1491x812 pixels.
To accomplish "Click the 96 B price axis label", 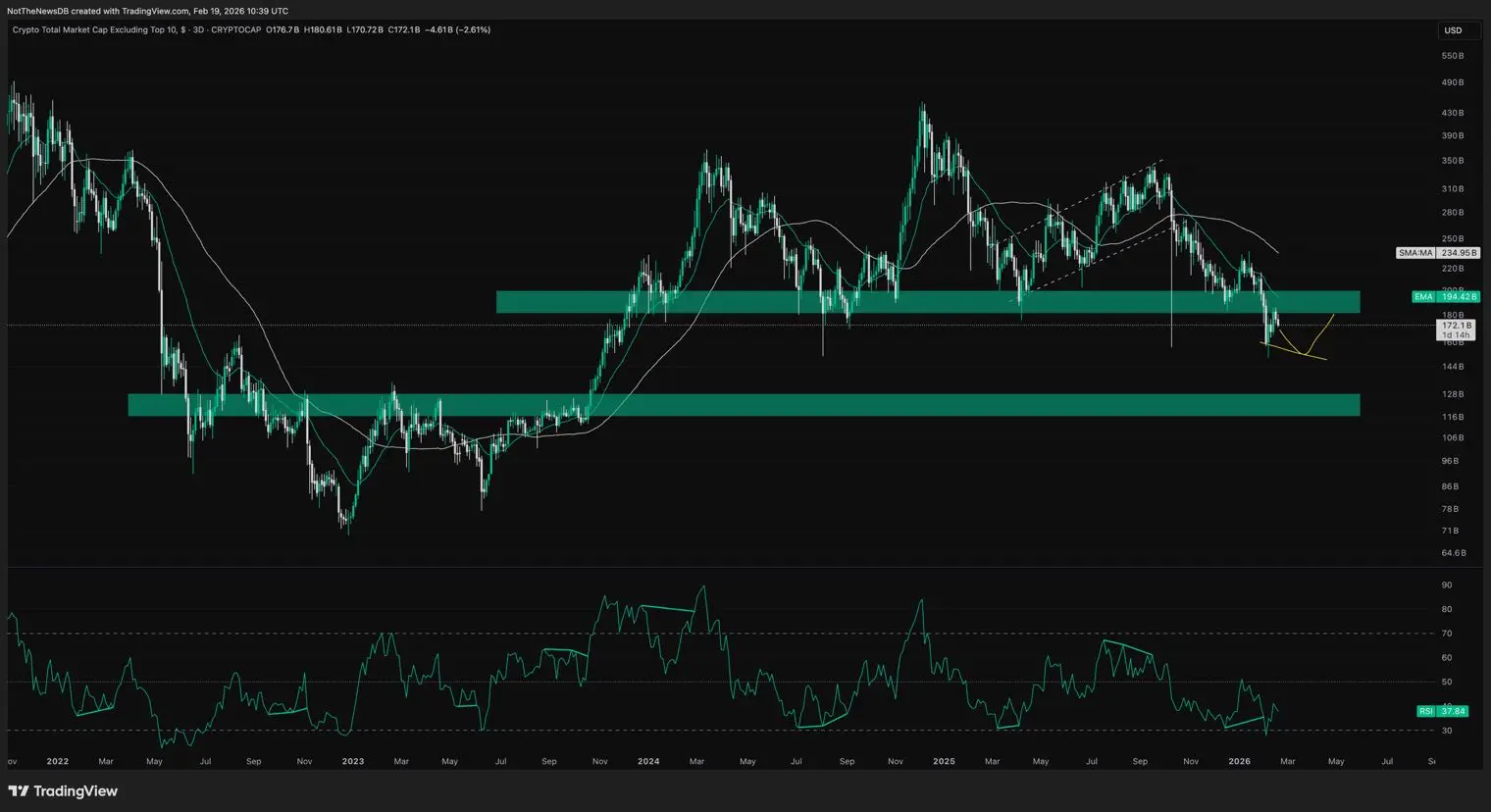I will tap(1451, 461).
